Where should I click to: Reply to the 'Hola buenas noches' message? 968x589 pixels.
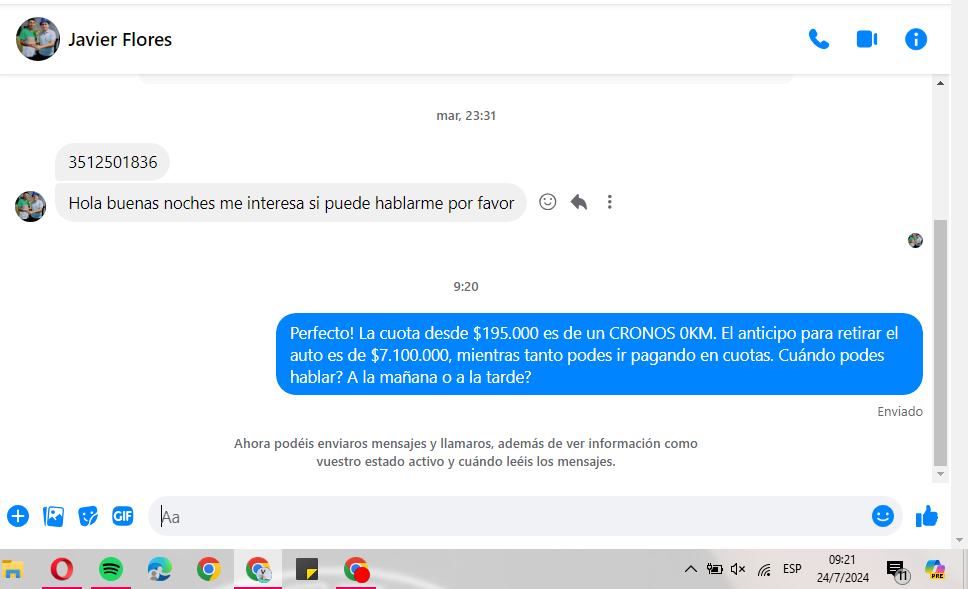pos(578,202)
